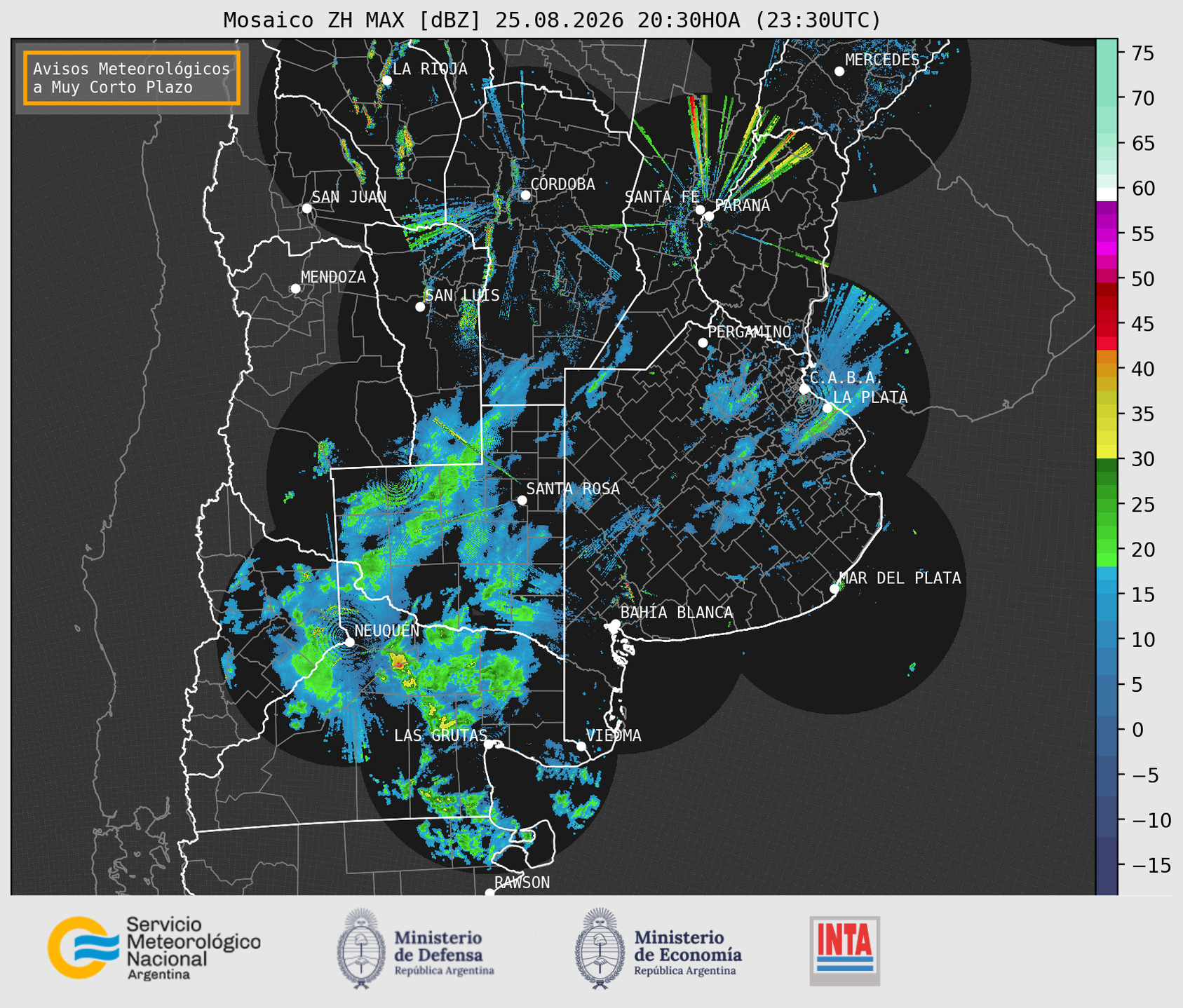Click the Servicio Meteorológico Nacional logo

(154, 948)
